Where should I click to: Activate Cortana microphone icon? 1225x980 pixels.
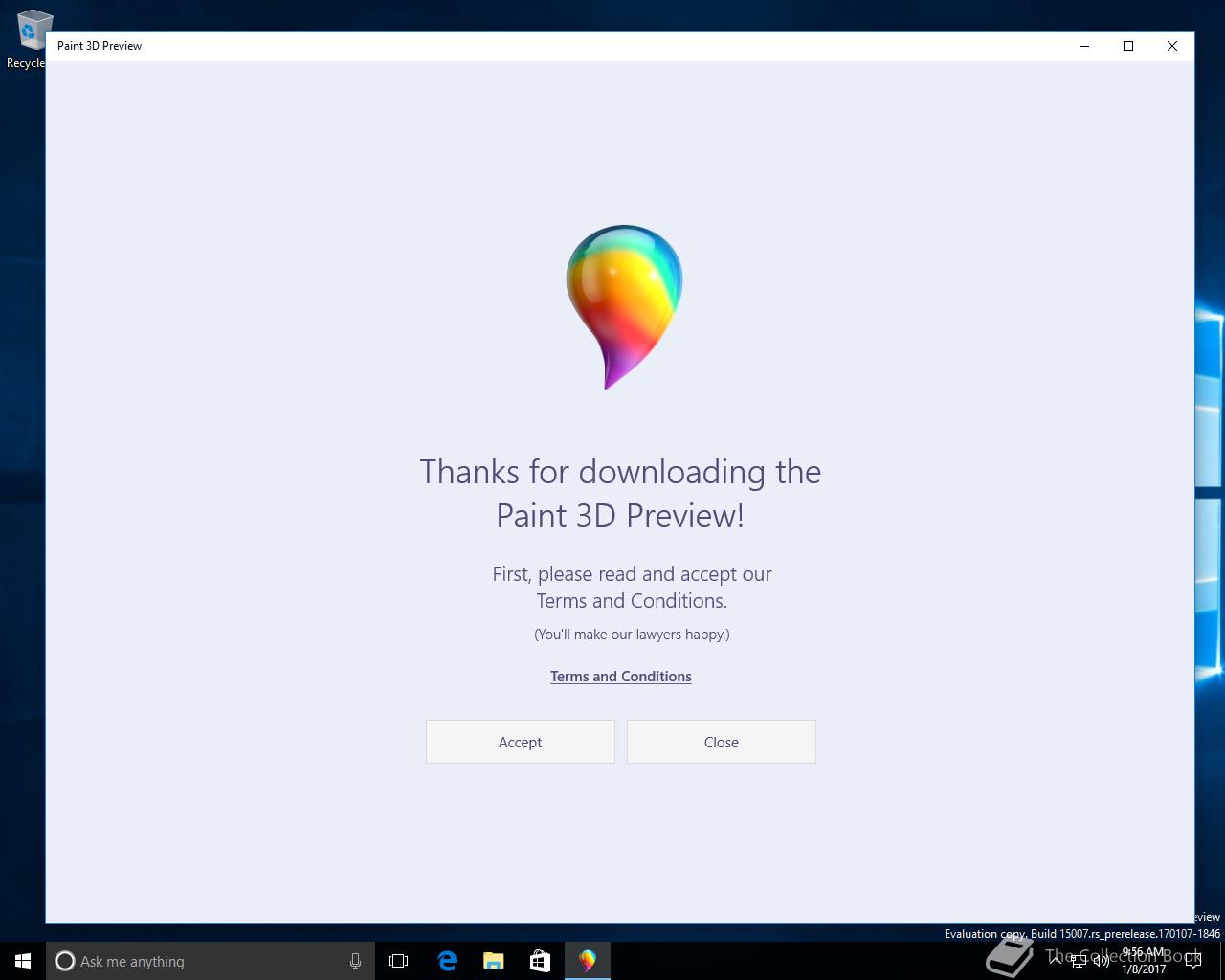pos(355,961)
